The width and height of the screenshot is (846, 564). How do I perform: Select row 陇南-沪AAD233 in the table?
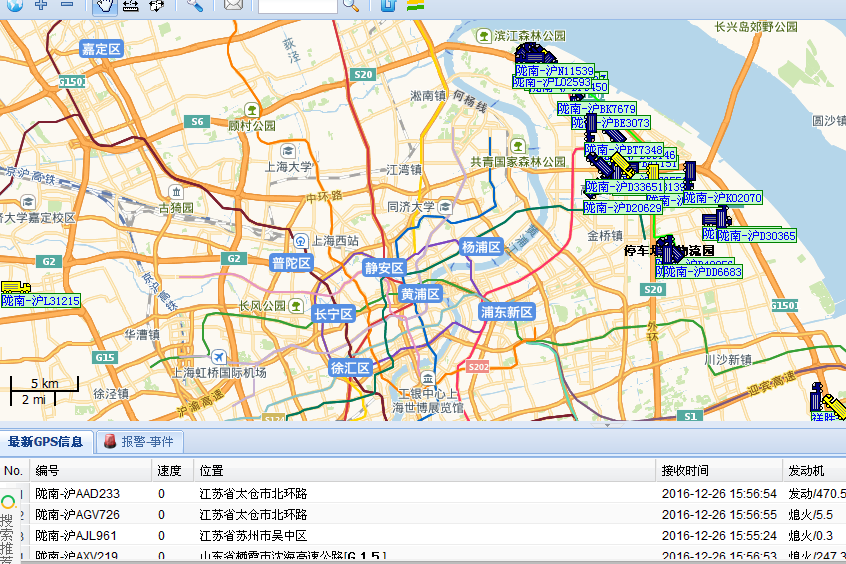tap(78, 493)
